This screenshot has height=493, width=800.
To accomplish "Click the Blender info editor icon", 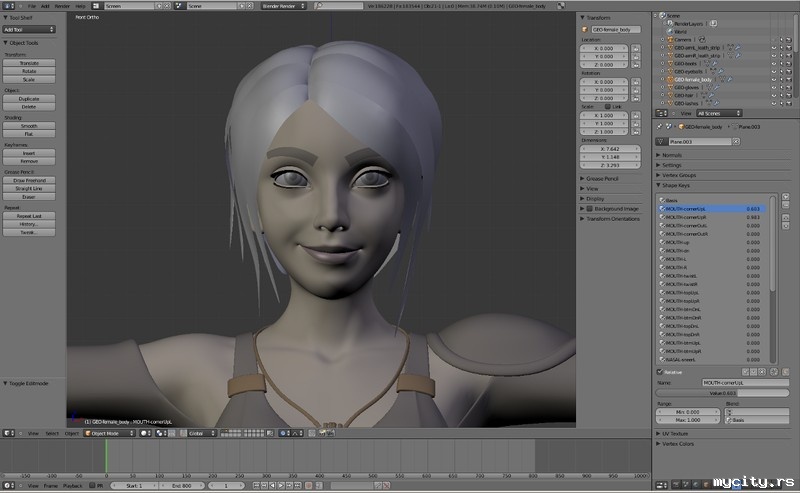I will [8, 5].
